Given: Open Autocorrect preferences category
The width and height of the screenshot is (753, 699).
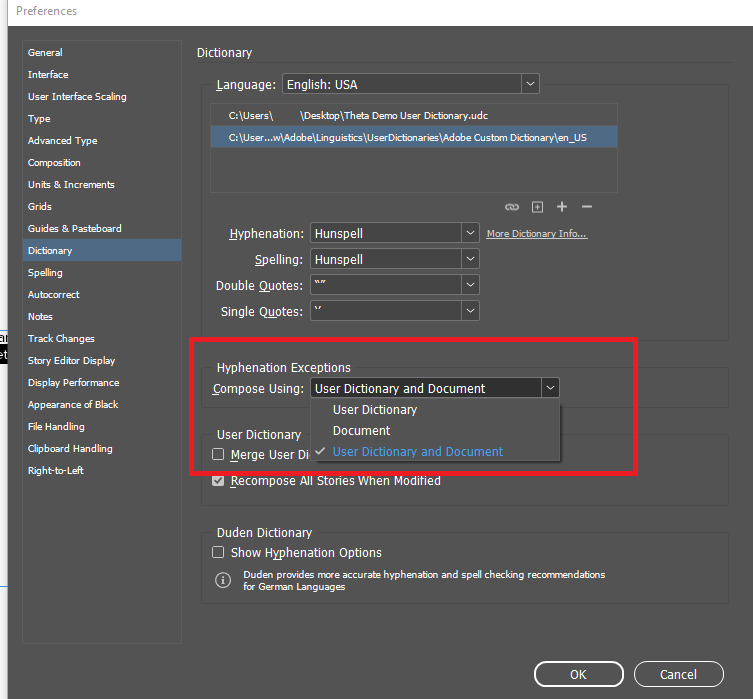Looking at the screenshot, I should [102, 295].
